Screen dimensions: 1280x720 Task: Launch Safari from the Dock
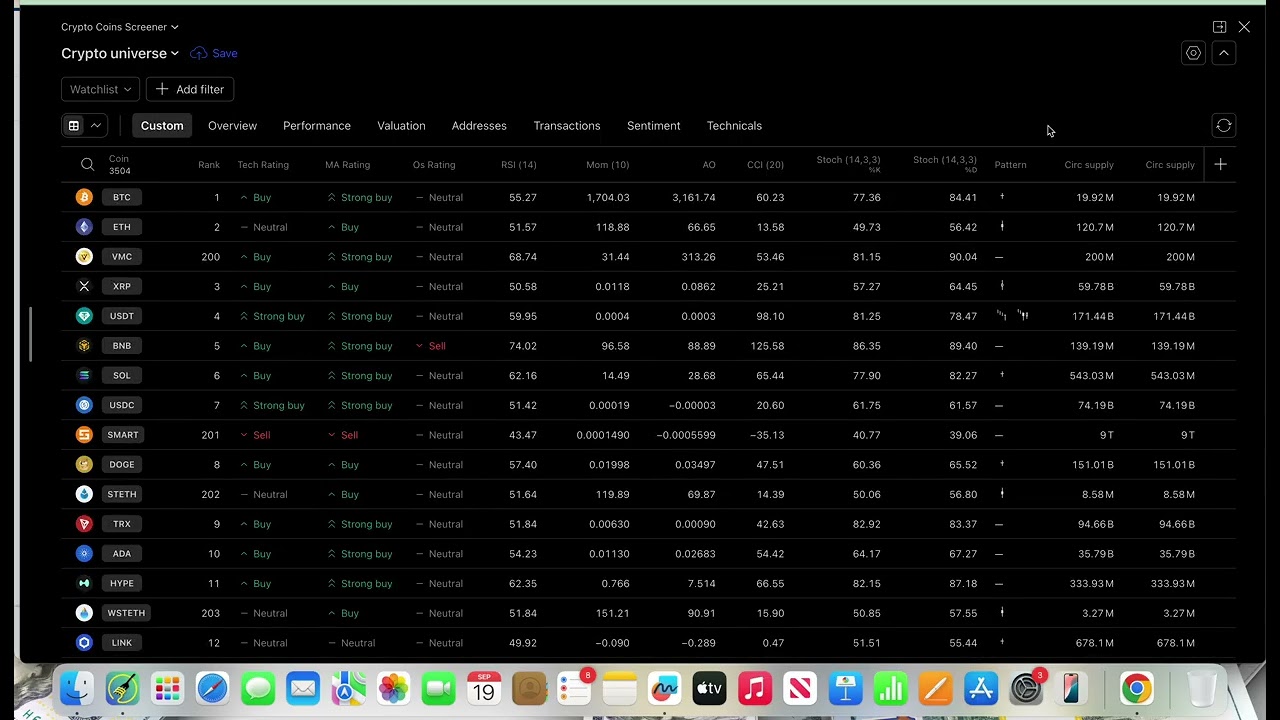213,689
